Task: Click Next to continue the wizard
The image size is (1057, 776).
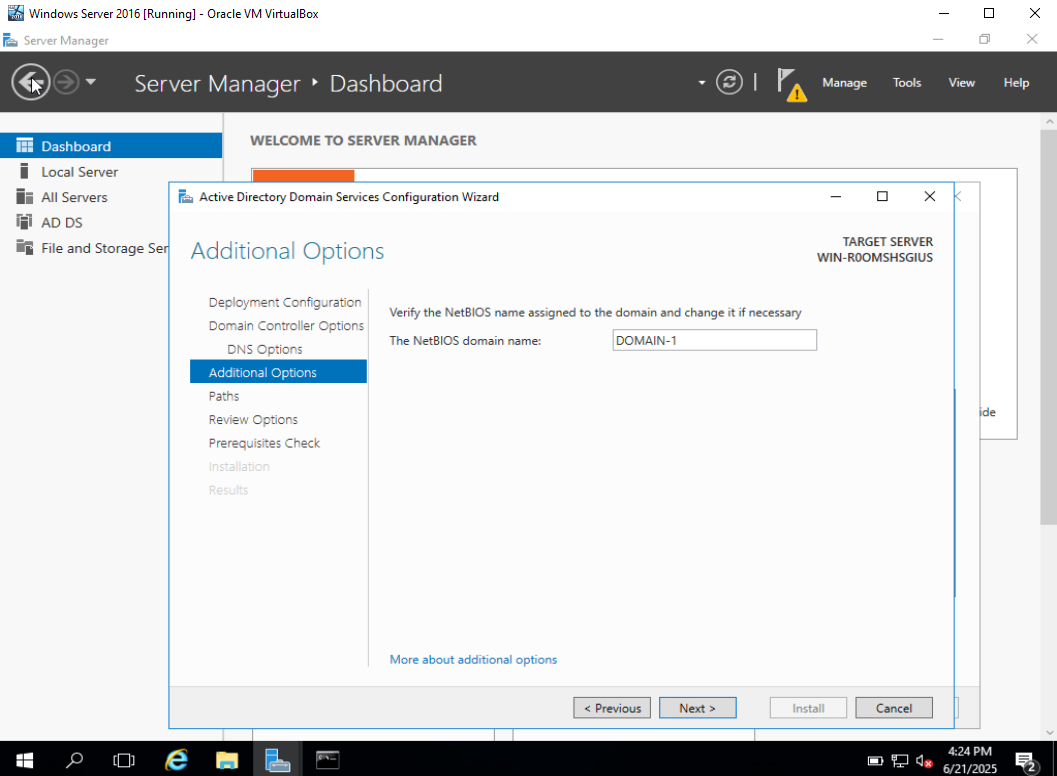Action: click(x=698, y=708)
